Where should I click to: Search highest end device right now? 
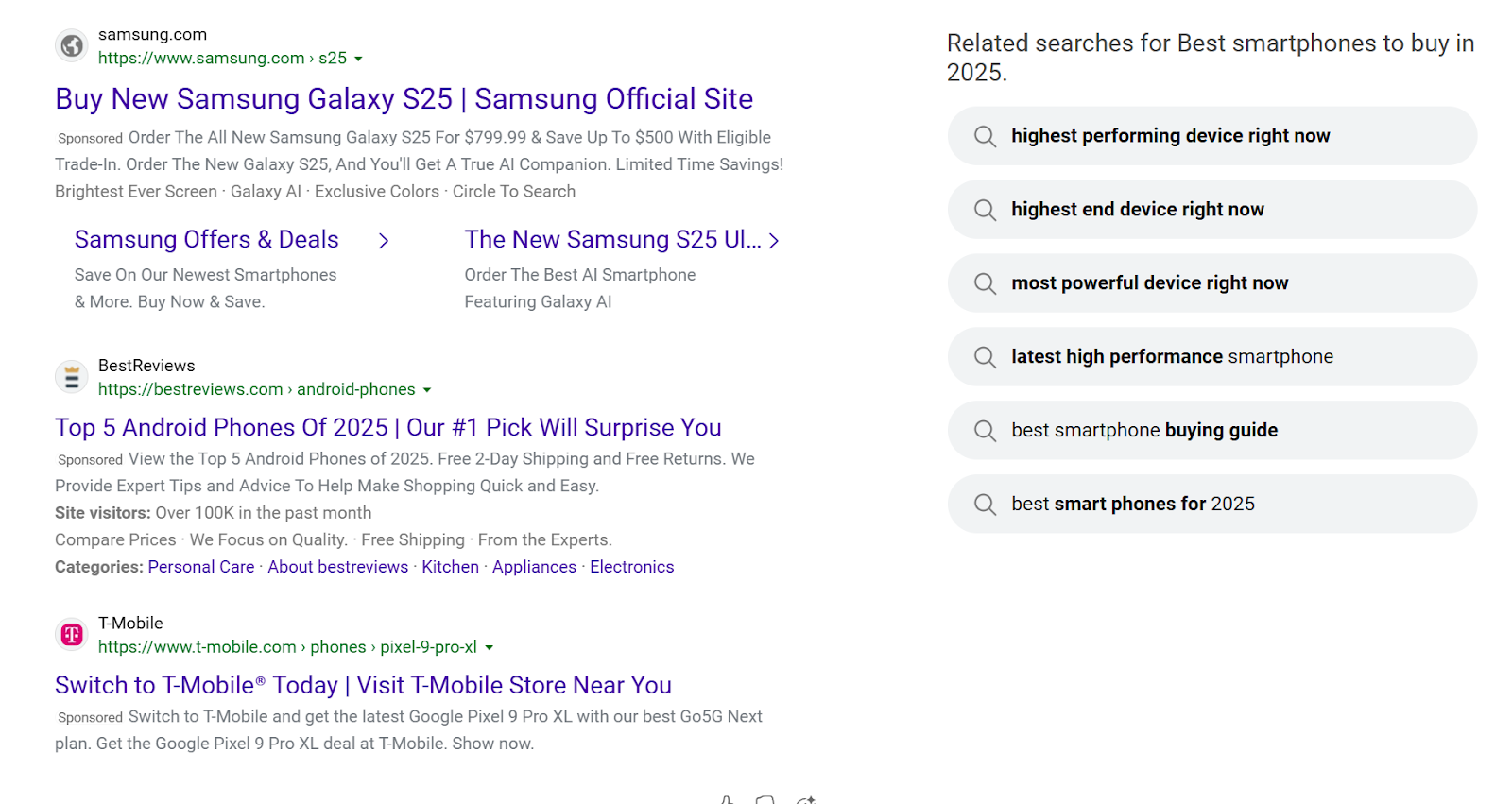pyautogui.click(x=1212, y=210)
